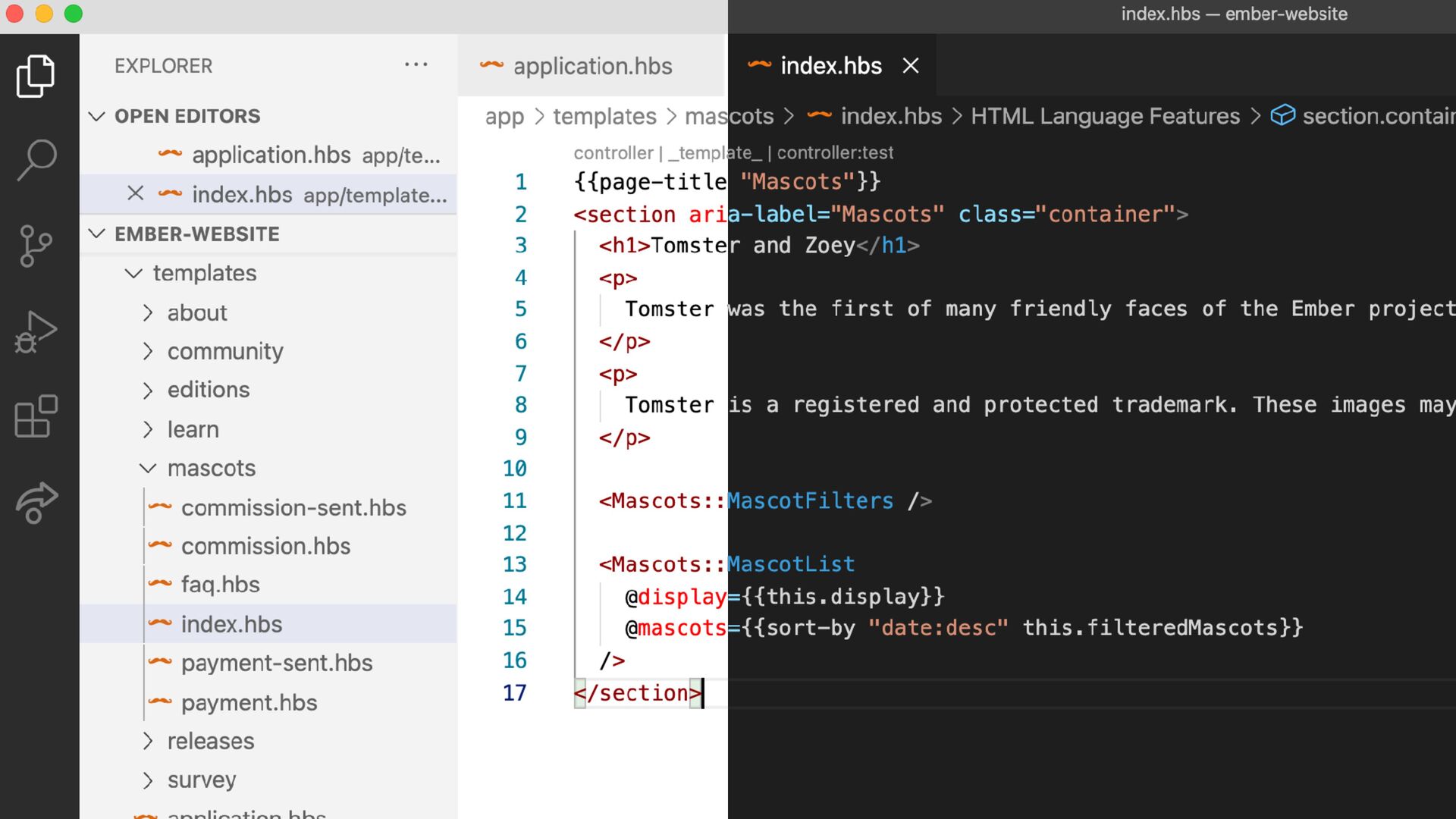The width and height of the screenshot is (1456, 819).
Task: Click Ember icon next to faq.hbs
Action: pos(160,584)
